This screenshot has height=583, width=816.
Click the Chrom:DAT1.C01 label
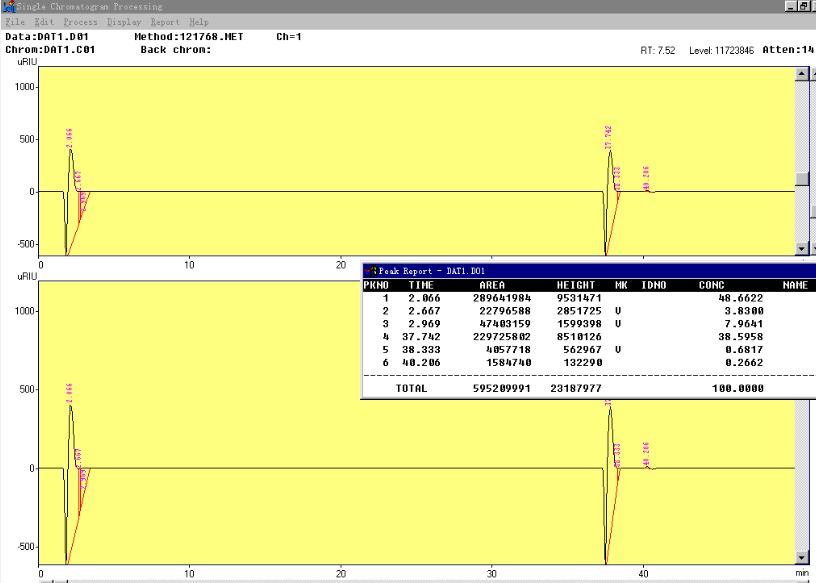point(50,50)
